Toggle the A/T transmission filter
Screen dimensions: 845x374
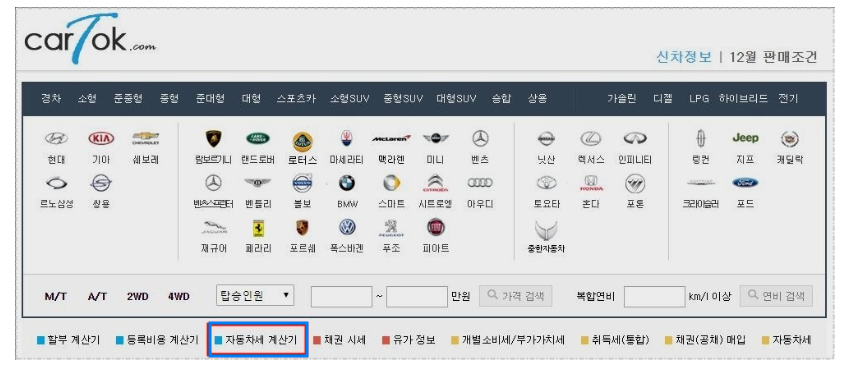tap(97, 296)
